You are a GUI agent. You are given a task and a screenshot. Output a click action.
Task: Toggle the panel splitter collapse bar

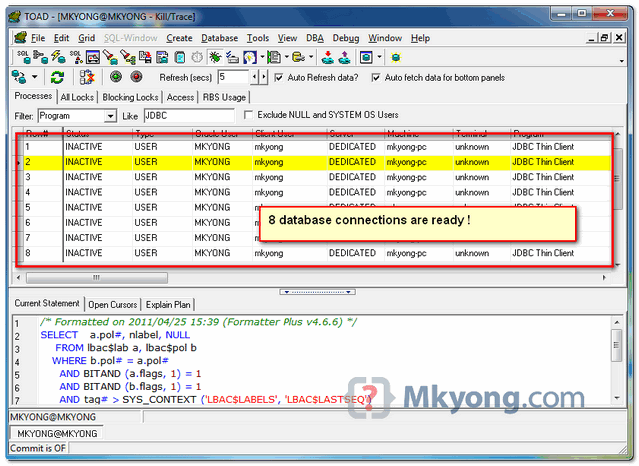click(317, 292)
